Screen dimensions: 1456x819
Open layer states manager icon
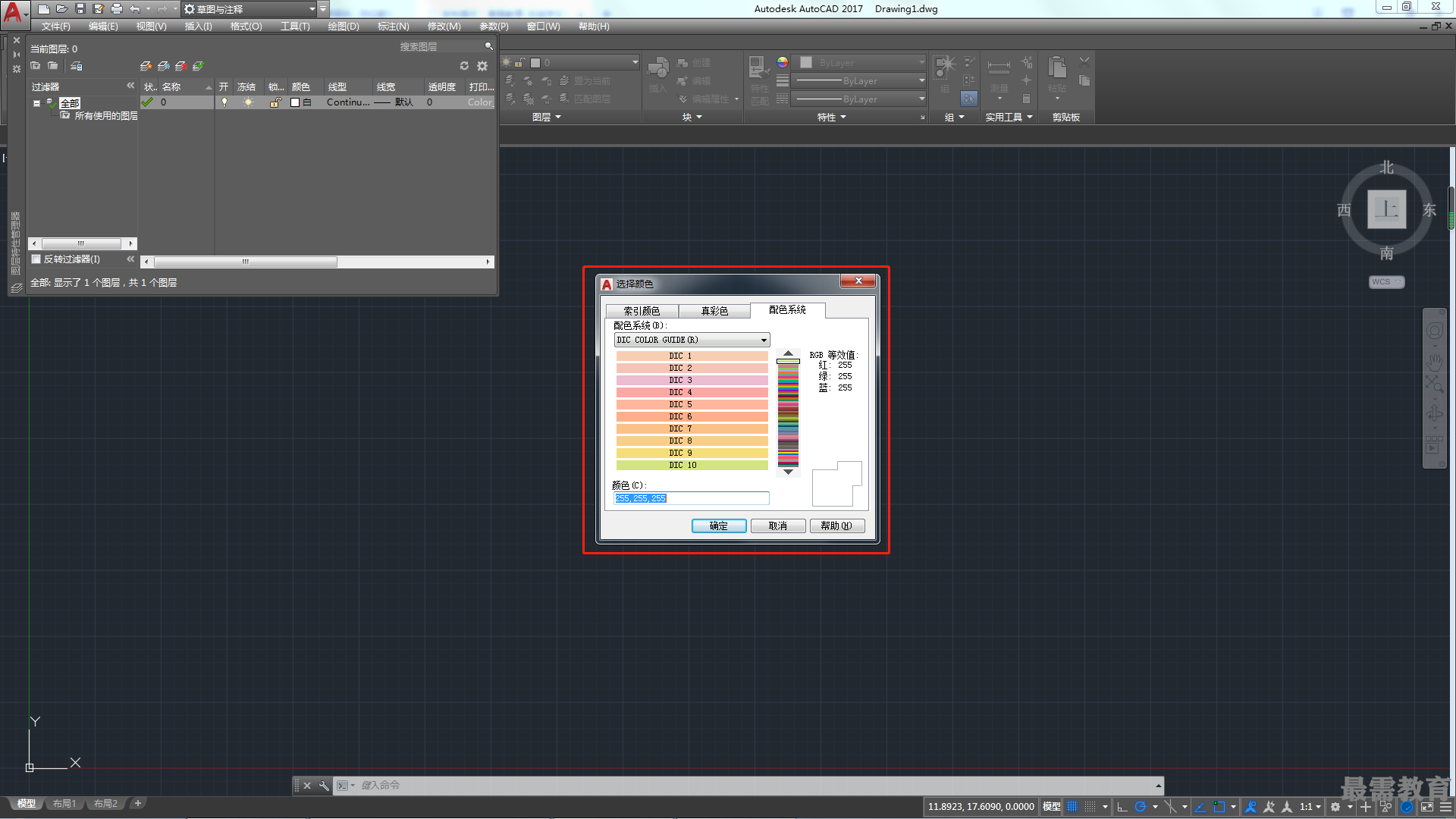pos(77,66)
